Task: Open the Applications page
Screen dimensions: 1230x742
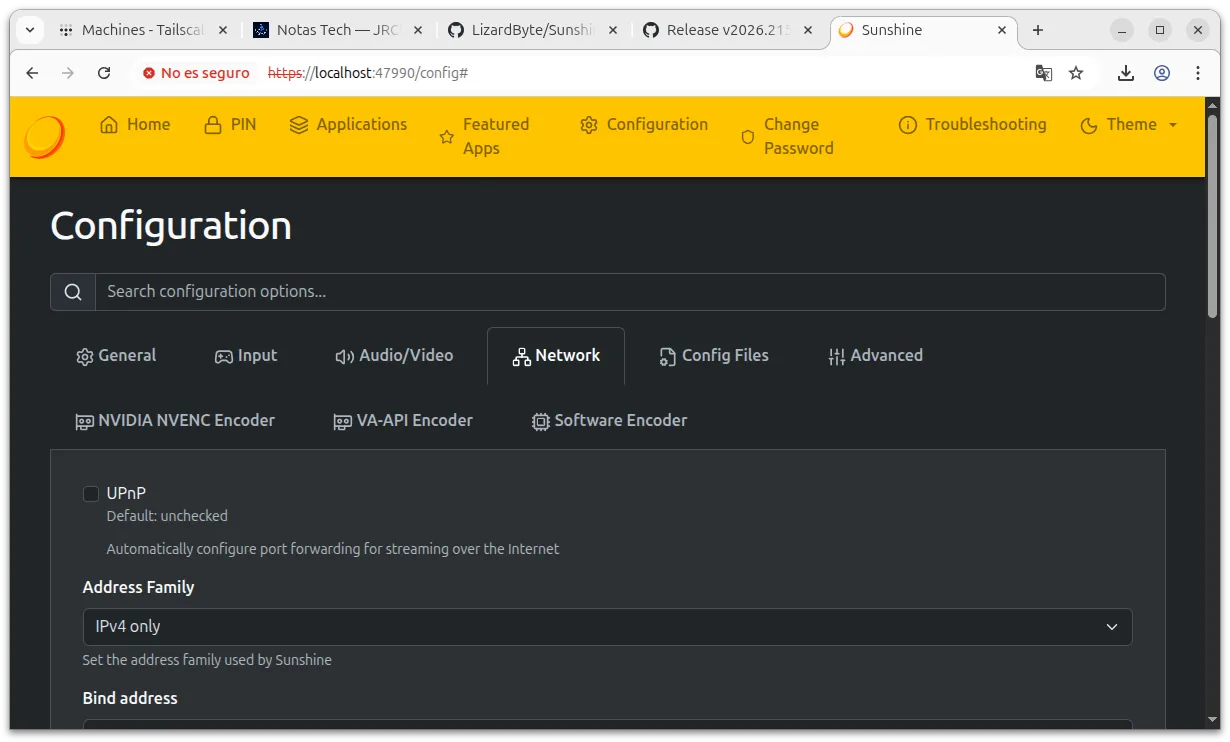Action: pyautogui.click(x=348, y=125)
